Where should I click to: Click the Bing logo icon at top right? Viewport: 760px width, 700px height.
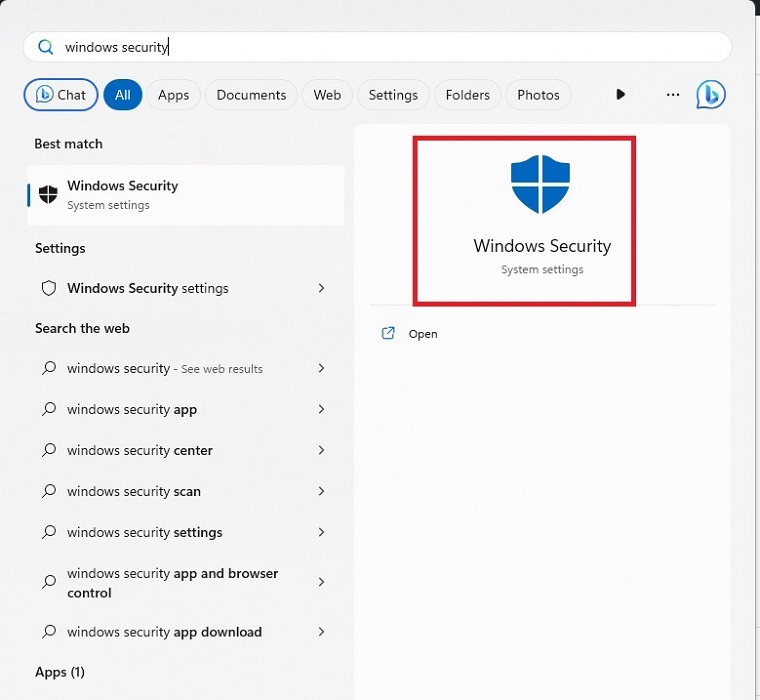[711, 95]
